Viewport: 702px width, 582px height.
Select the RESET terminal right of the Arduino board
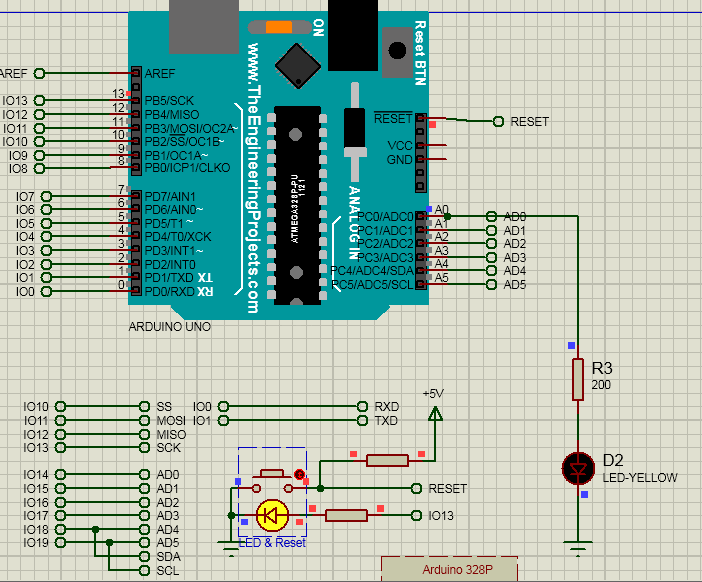pyautogui.click(x=498, y=121)
